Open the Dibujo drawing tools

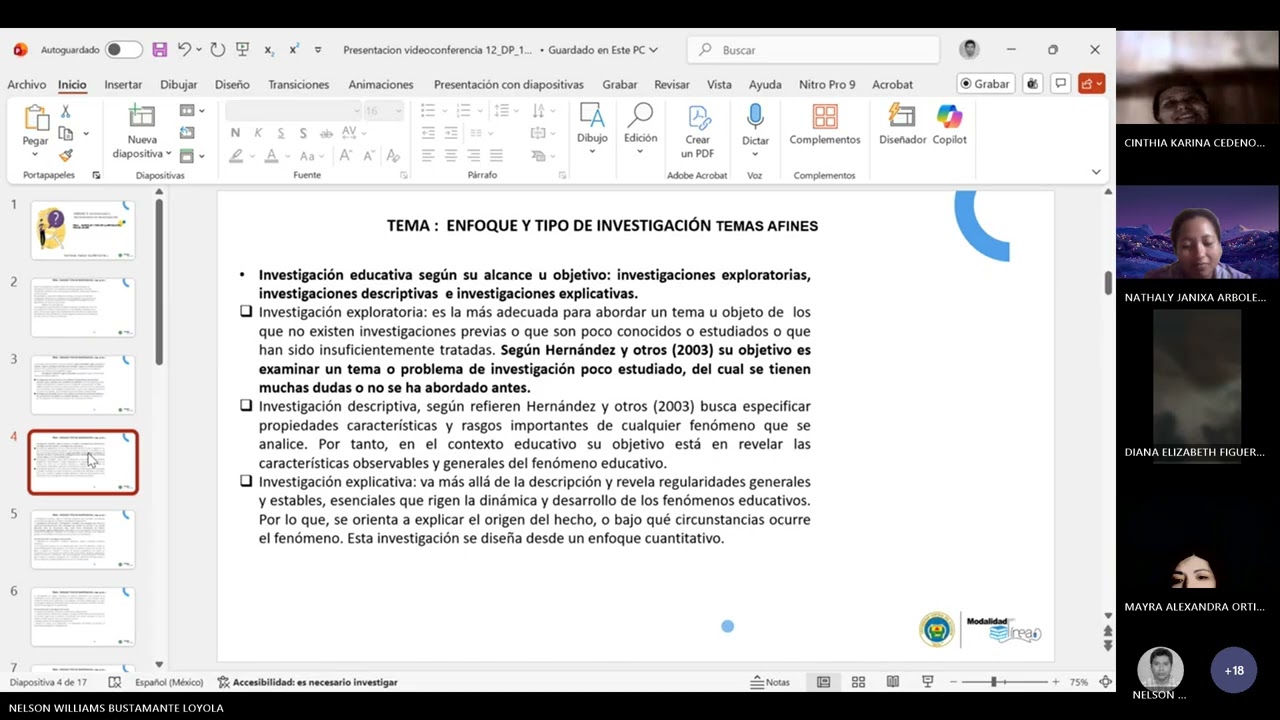coord(592,129)
